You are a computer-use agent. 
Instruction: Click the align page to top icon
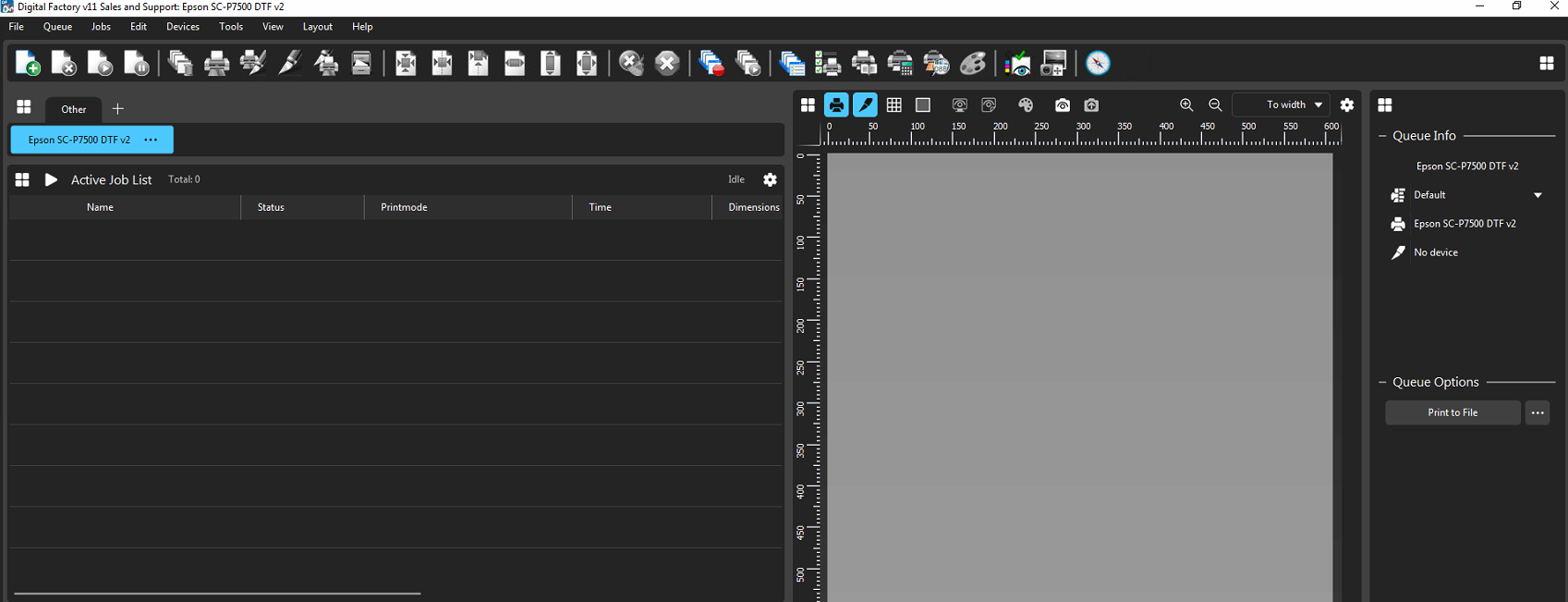(479, 63)
